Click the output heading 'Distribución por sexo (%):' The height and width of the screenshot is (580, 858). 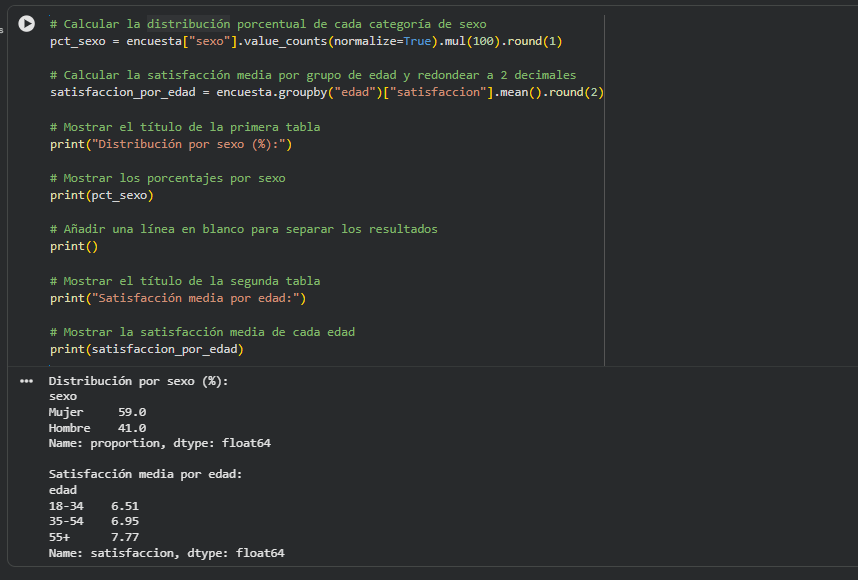pos(138,381)
